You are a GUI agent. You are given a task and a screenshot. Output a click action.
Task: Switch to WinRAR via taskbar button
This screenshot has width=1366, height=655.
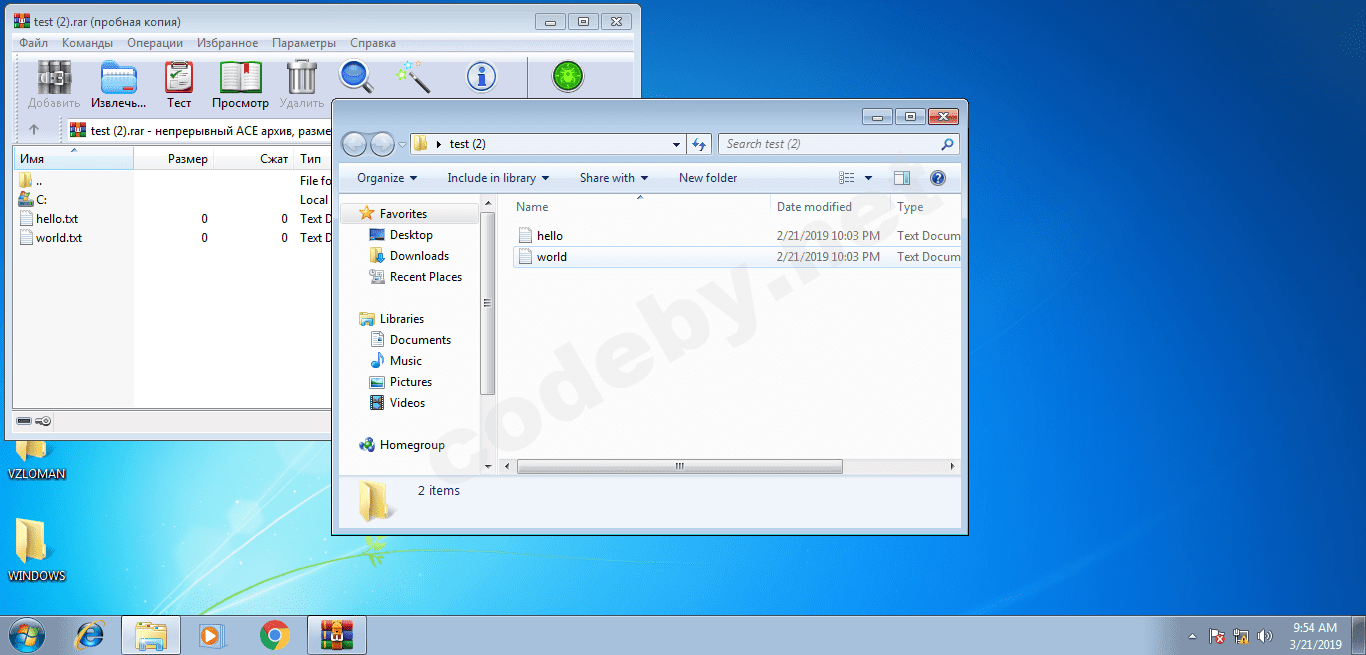pos(337,635)
